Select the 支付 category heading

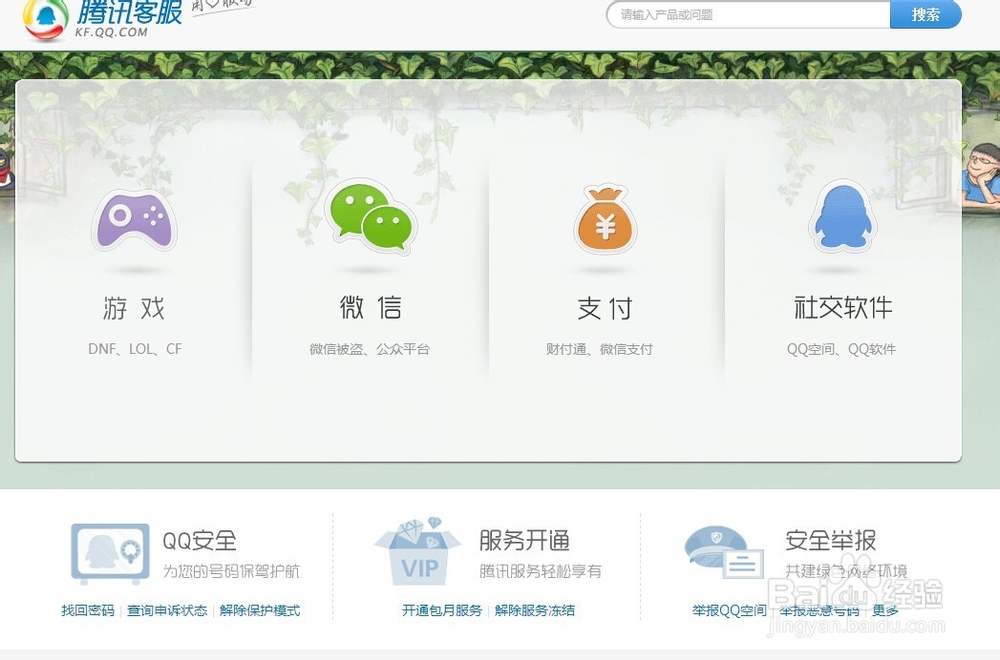[x=605, y=309]
